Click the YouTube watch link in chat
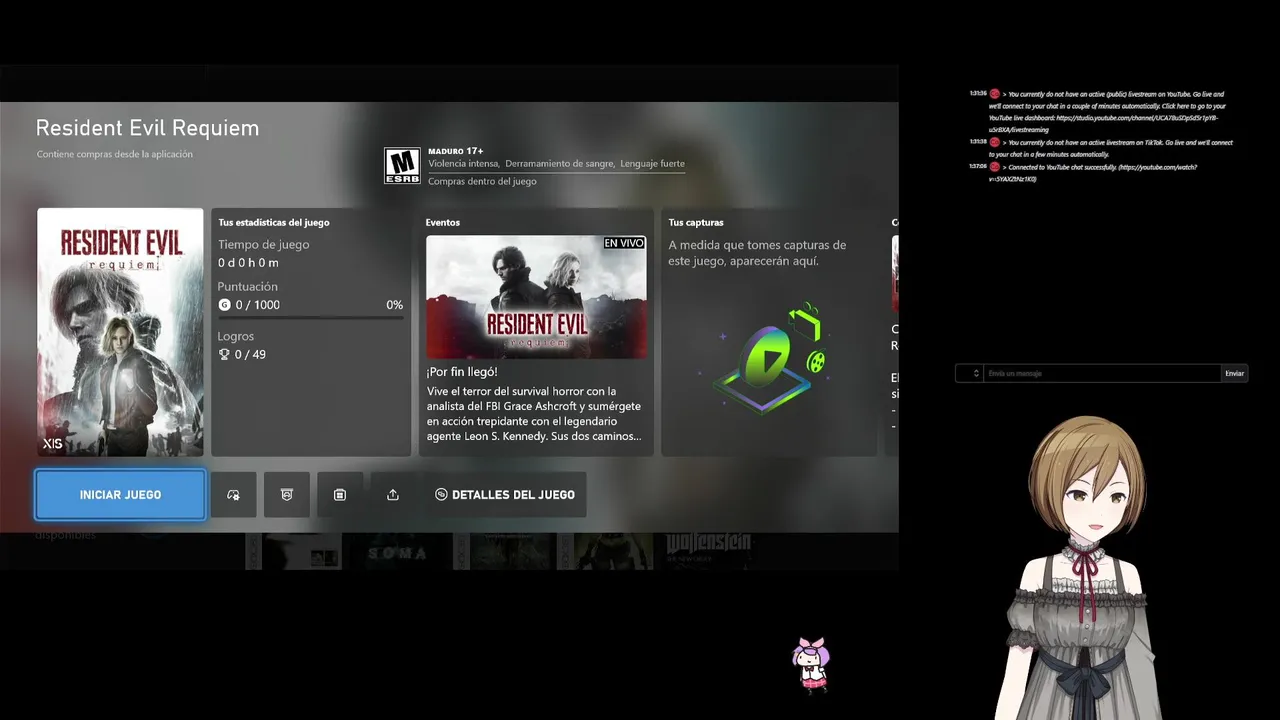The image size is (1280, 720). (x=1093, y=173)
